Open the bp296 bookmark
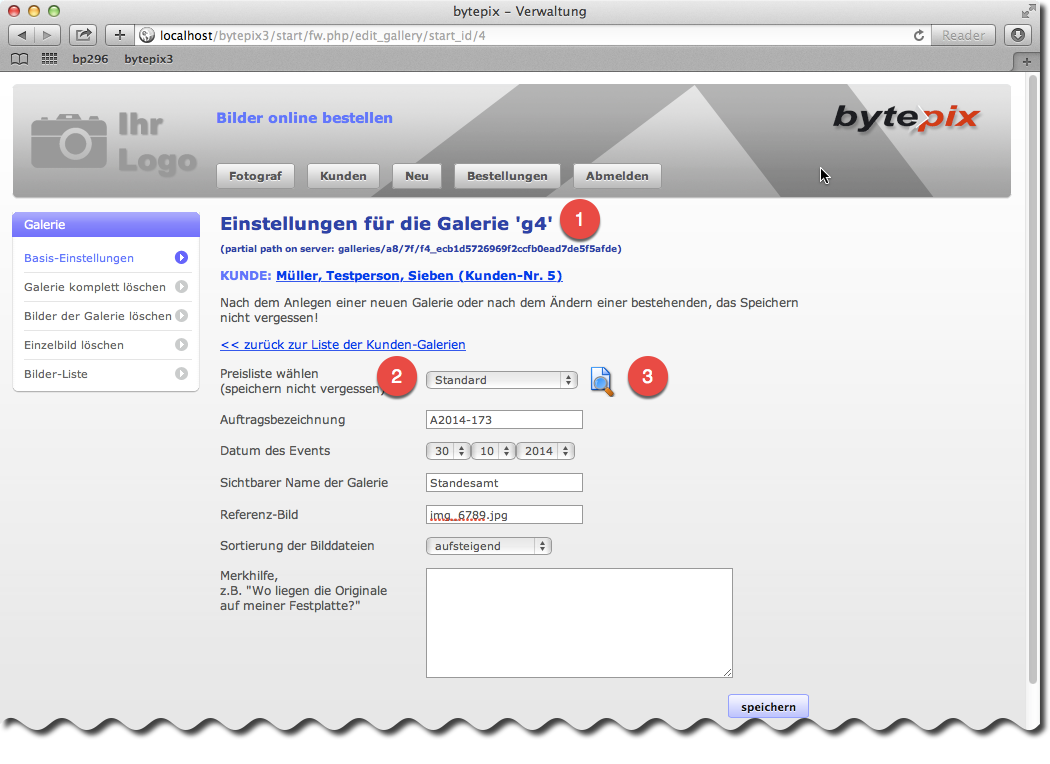1050x764 pixels. (90, 59)
